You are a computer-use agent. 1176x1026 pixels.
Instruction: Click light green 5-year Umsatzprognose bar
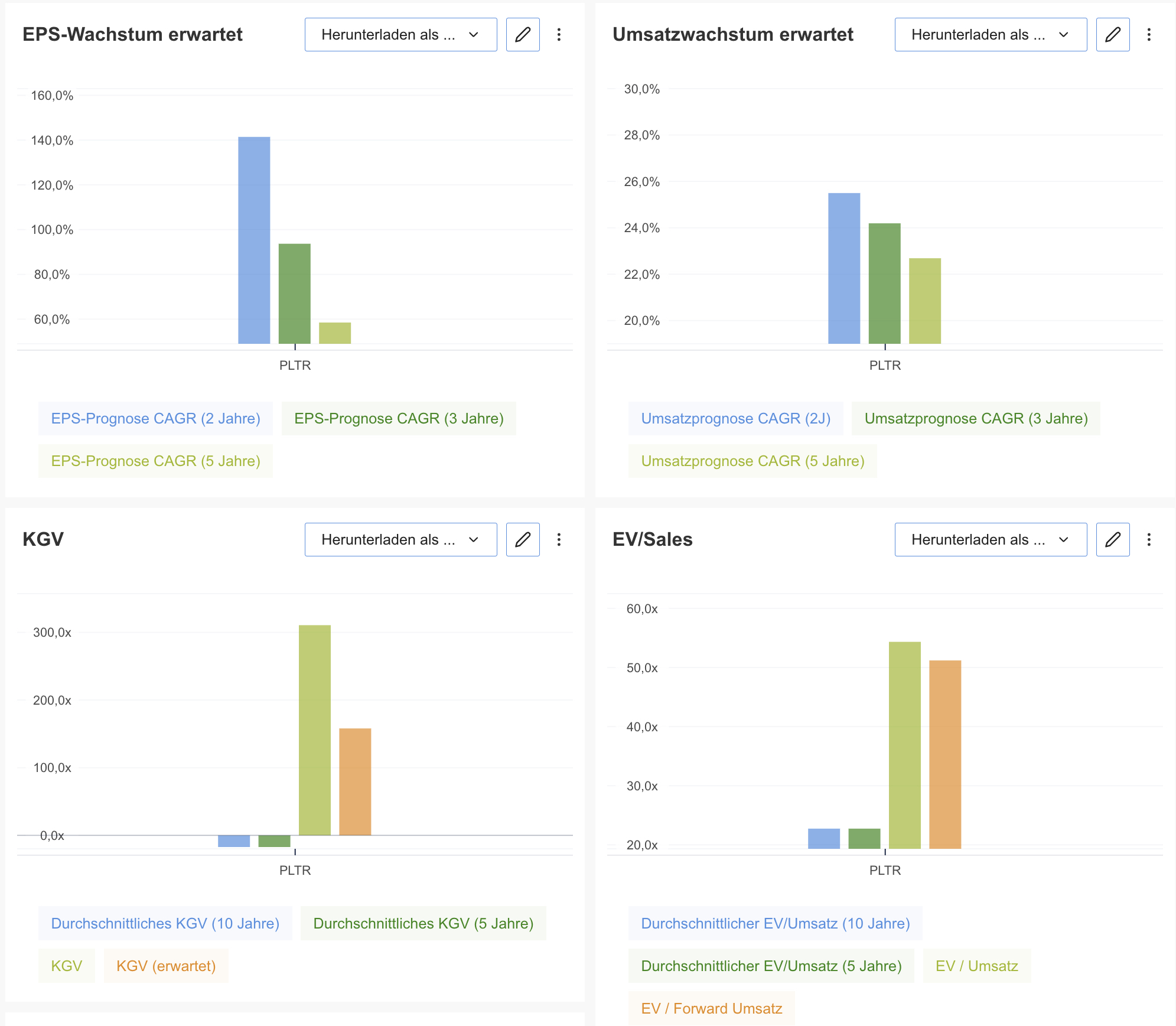pos(925,301)
